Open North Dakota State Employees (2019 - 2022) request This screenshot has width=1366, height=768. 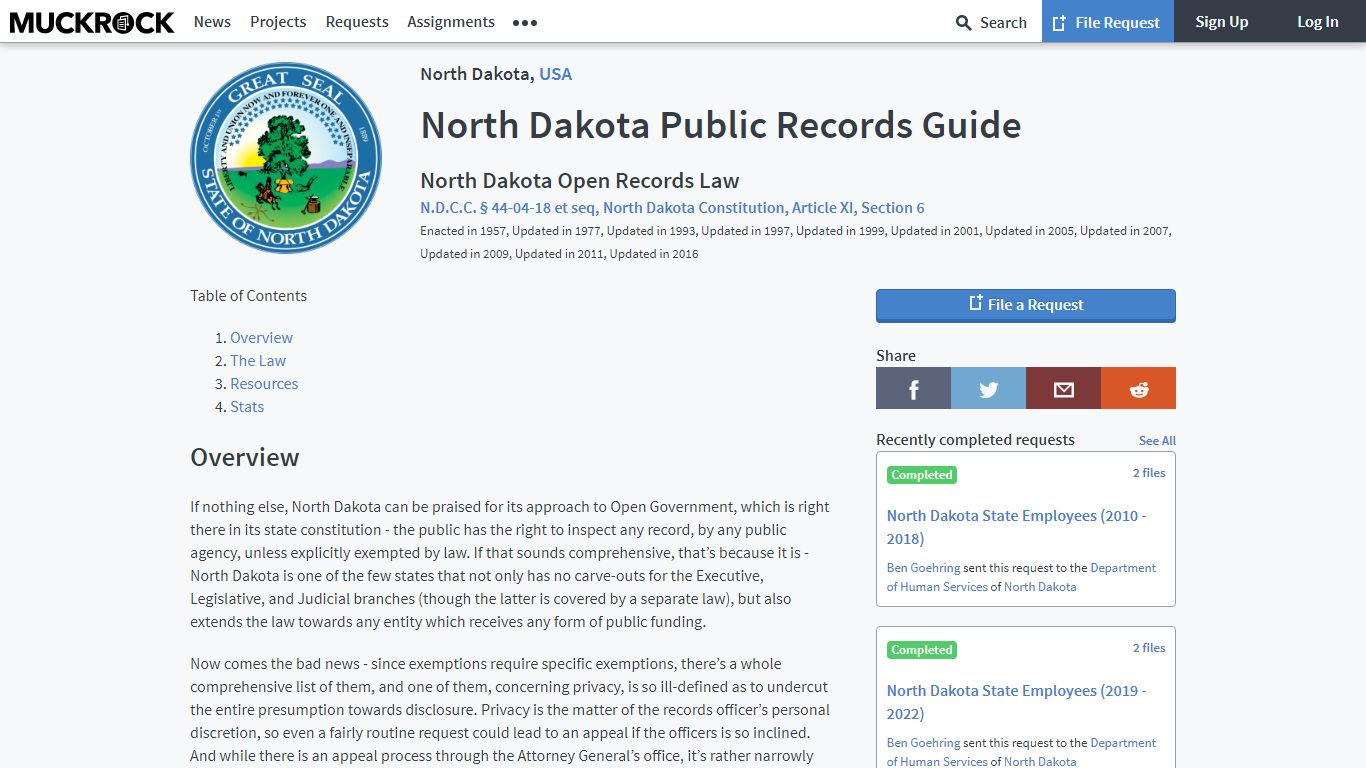point(1016,702)
